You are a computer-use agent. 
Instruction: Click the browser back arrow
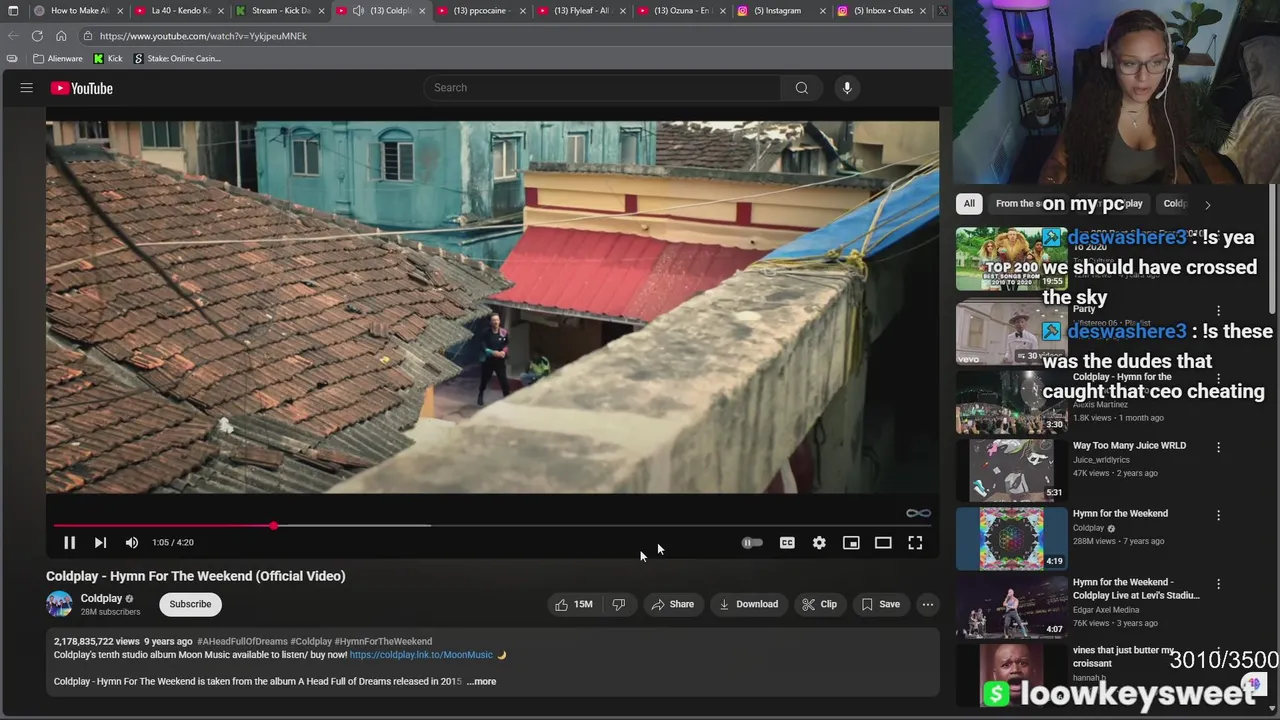click(13, 36)
